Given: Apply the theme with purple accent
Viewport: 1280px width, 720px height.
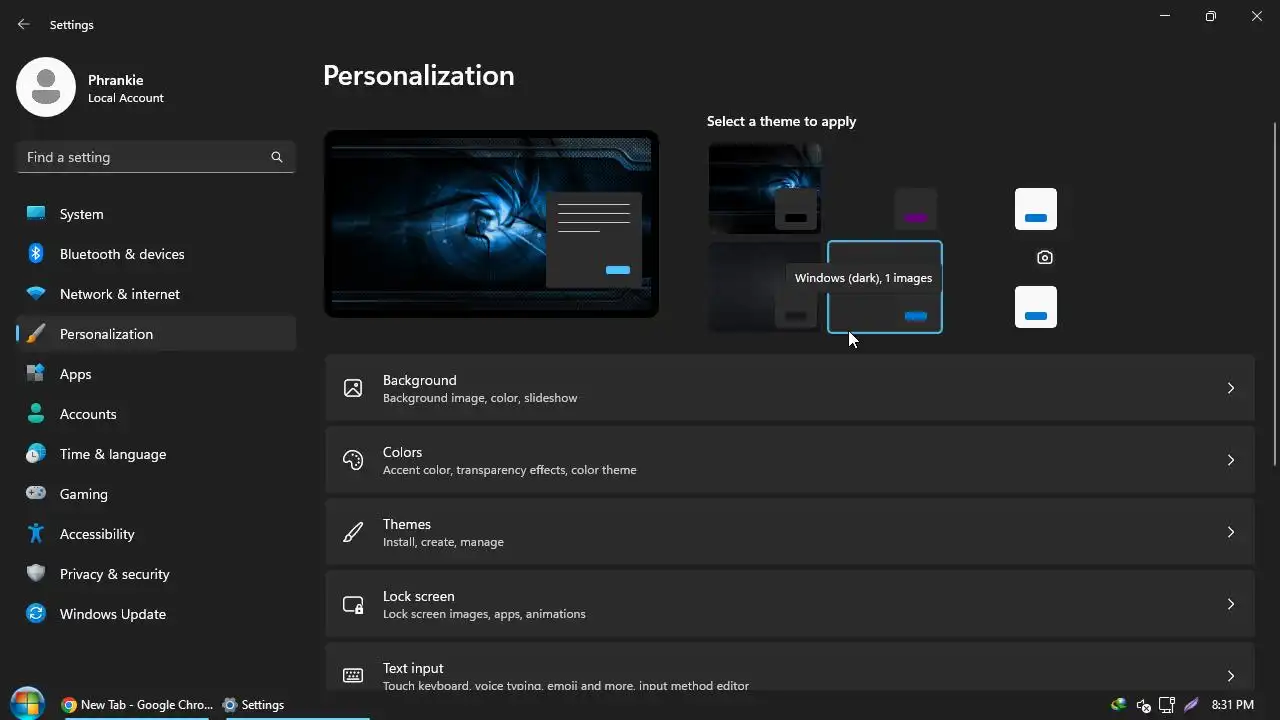Looking at the screenshot, I should click(885, 188).
